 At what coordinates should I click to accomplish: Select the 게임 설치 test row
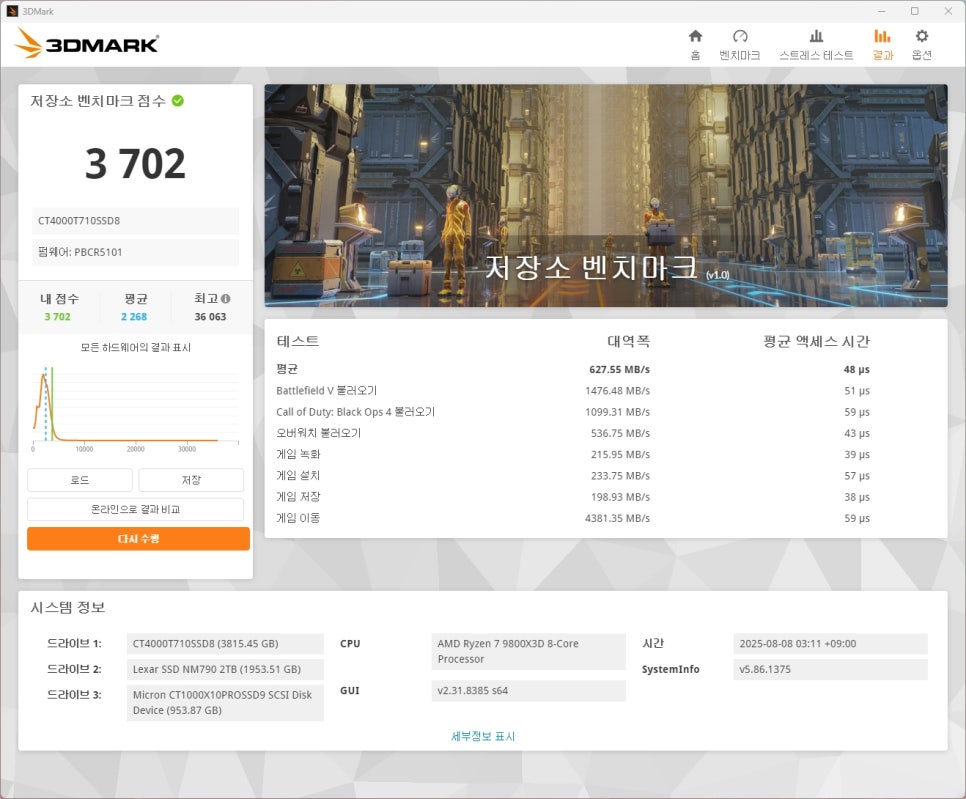(573, 476)
